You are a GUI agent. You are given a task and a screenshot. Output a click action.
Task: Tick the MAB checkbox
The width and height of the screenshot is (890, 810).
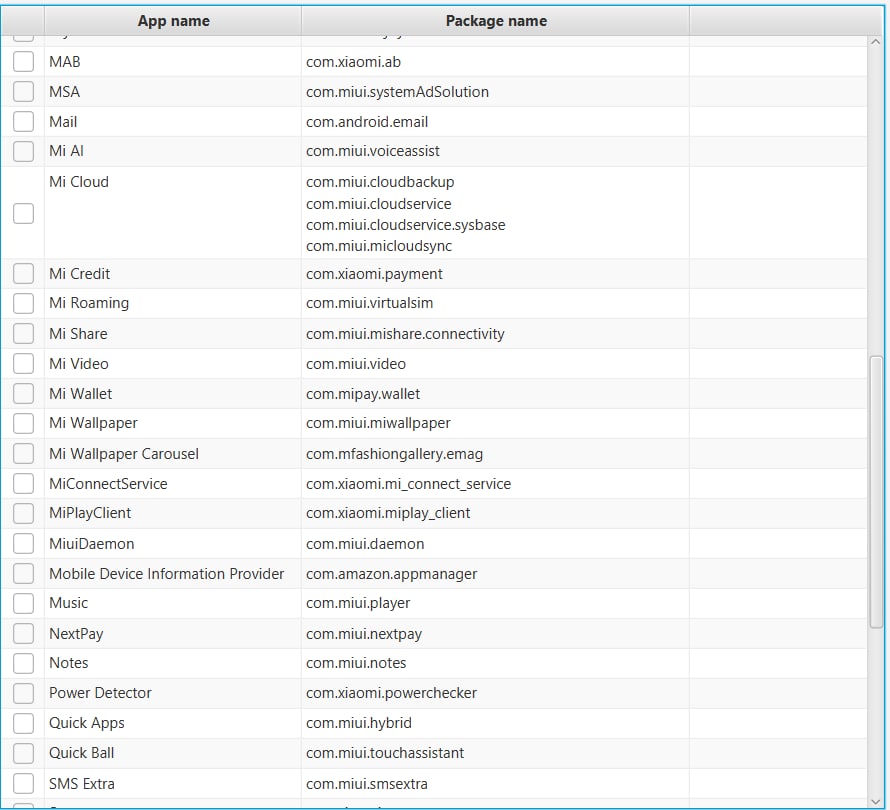pos(23,61)
